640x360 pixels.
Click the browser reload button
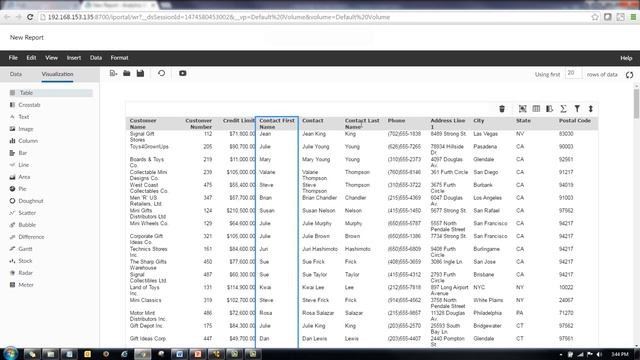coord(30,17)
